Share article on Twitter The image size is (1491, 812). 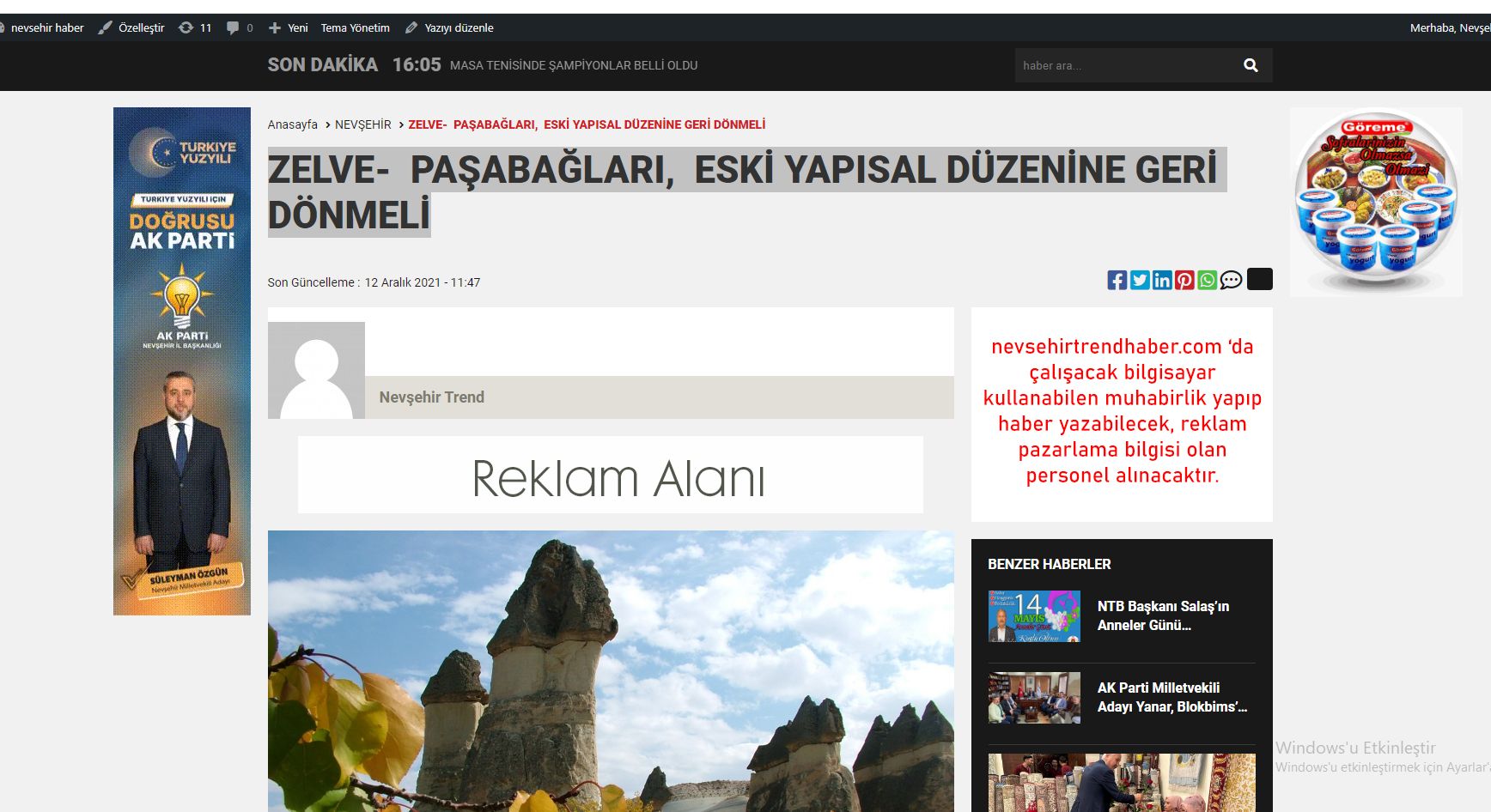1140,280
